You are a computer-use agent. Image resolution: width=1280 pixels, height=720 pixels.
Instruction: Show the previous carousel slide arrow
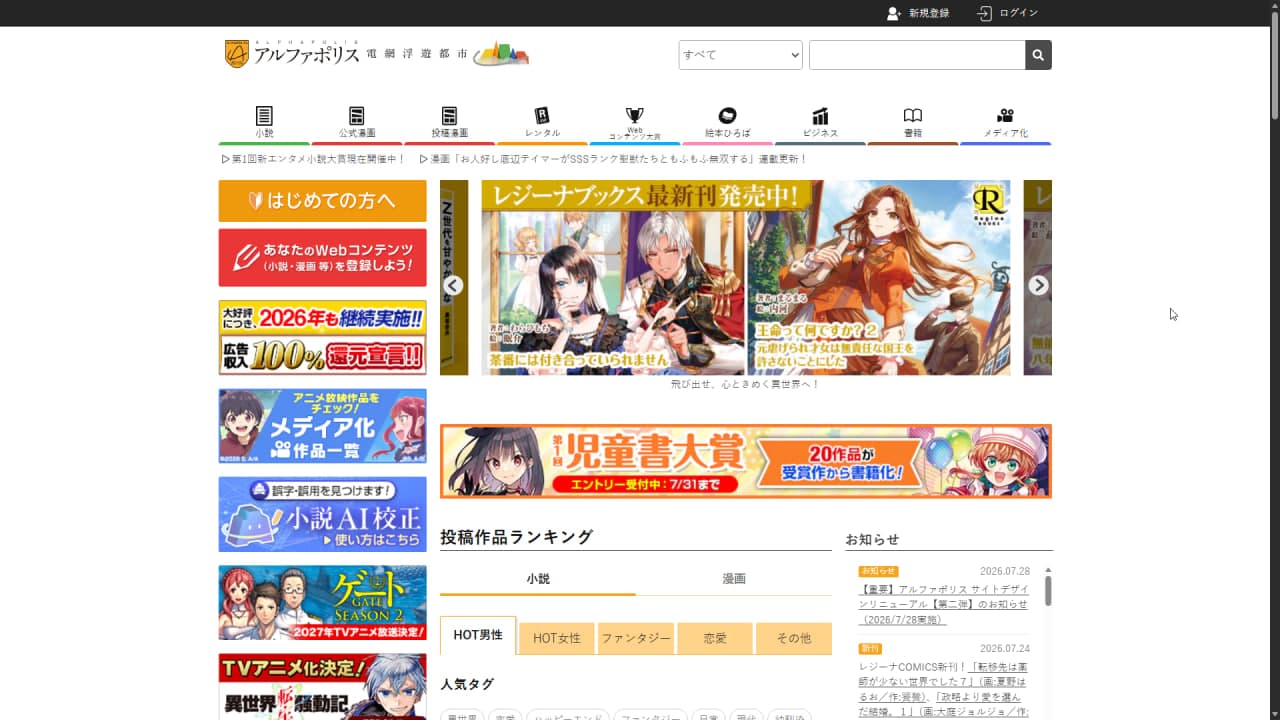click(453, 286)
